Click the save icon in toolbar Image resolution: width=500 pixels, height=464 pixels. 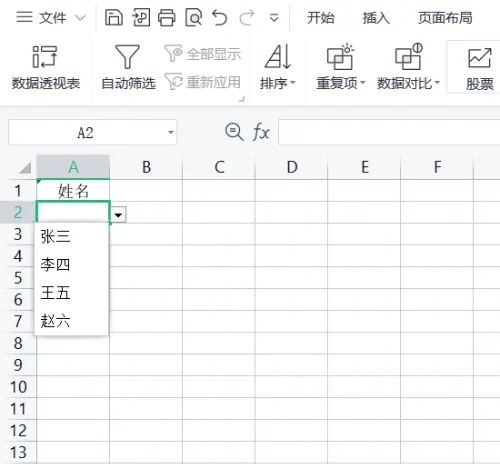[x=114, y=17]
